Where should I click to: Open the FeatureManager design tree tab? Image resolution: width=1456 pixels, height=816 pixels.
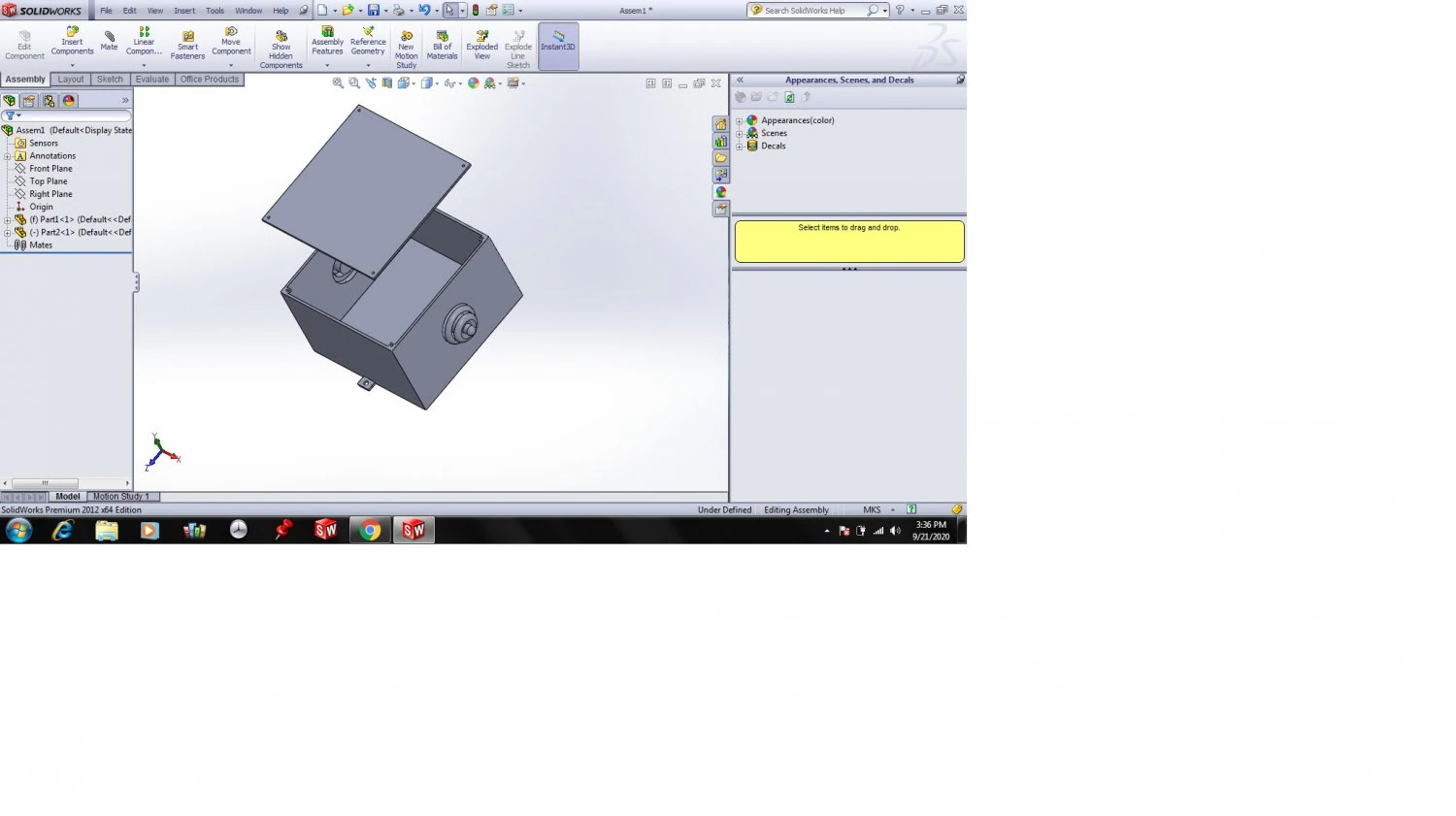[x=10, y=101]
